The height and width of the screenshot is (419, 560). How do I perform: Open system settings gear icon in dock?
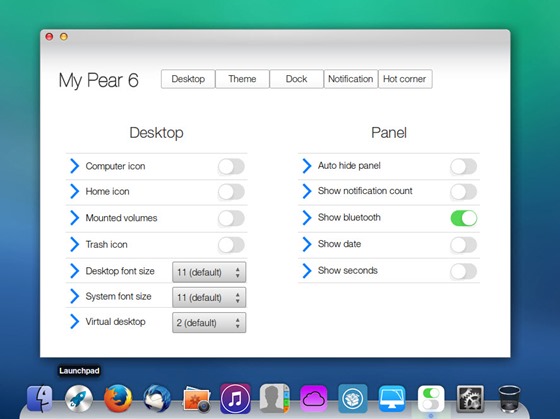[x=470, y=399]
